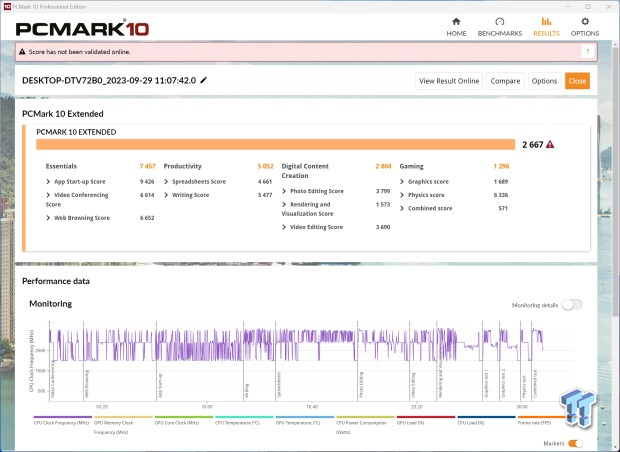Enable the Monitoring details toggle
Screen dimensions: 620x452
coord(572,305)
